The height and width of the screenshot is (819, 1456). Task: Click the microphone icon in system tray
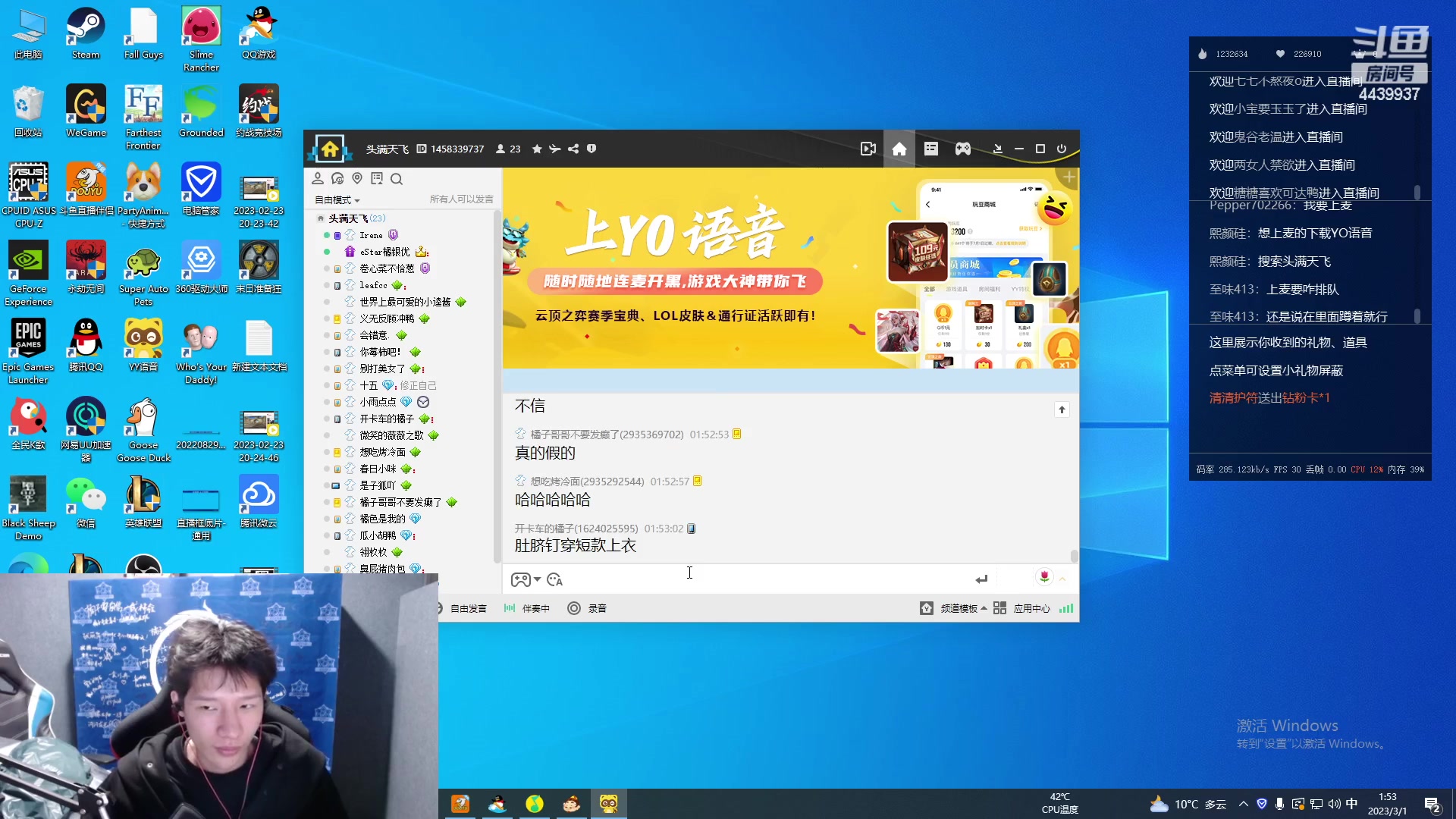(x=1279, y=804)
